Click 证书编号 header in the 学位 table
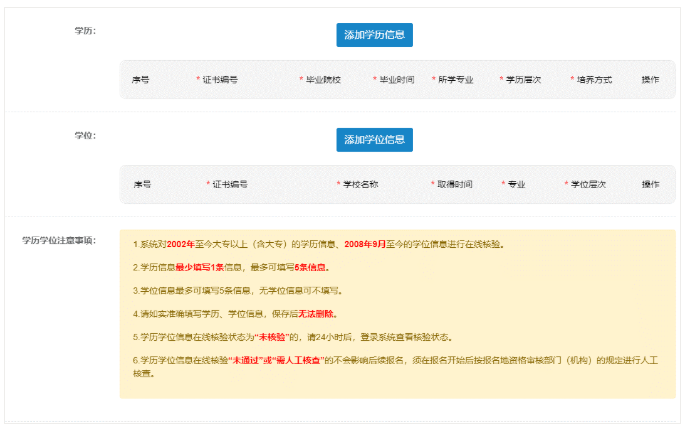686x433 pixels. [x=230, y=185]
